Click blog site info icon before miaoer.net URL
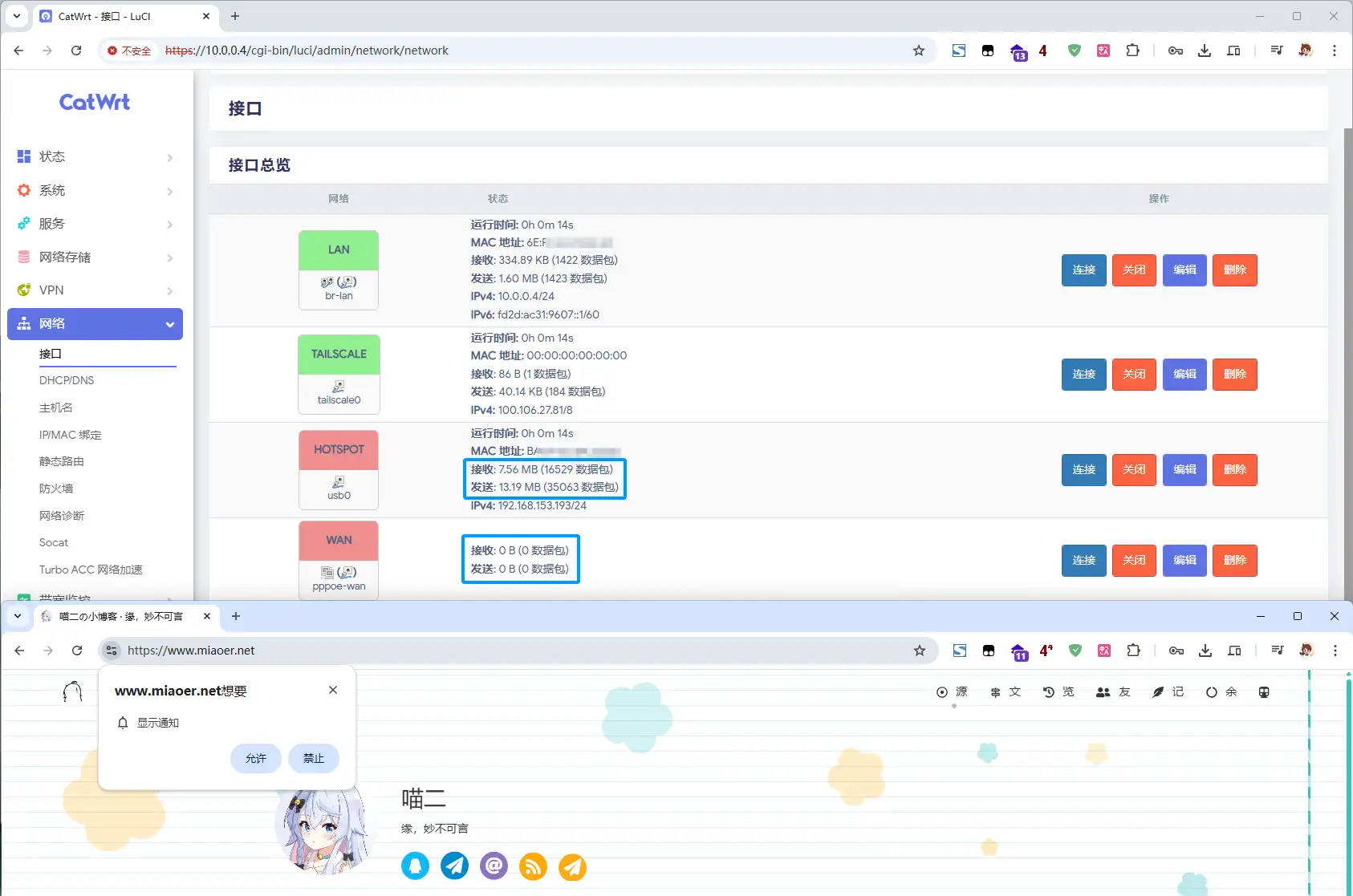The height and width of the screenshot is (896, 1353). point(112,651)
